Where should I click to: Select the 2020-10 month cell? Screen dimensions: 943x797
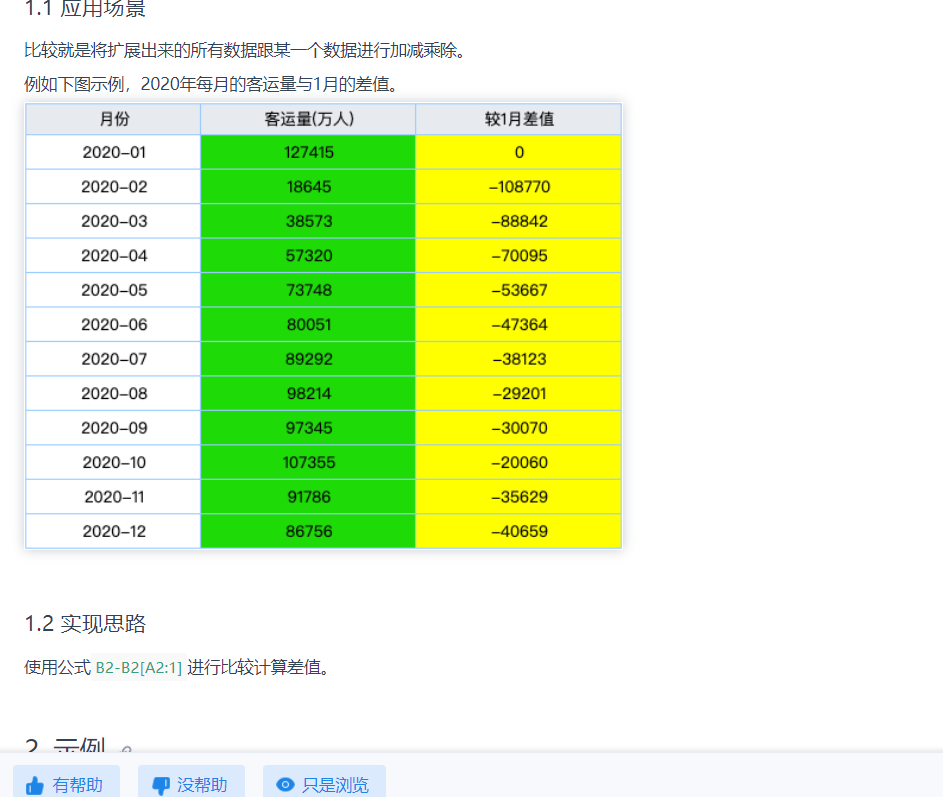[x=114, y=462]
